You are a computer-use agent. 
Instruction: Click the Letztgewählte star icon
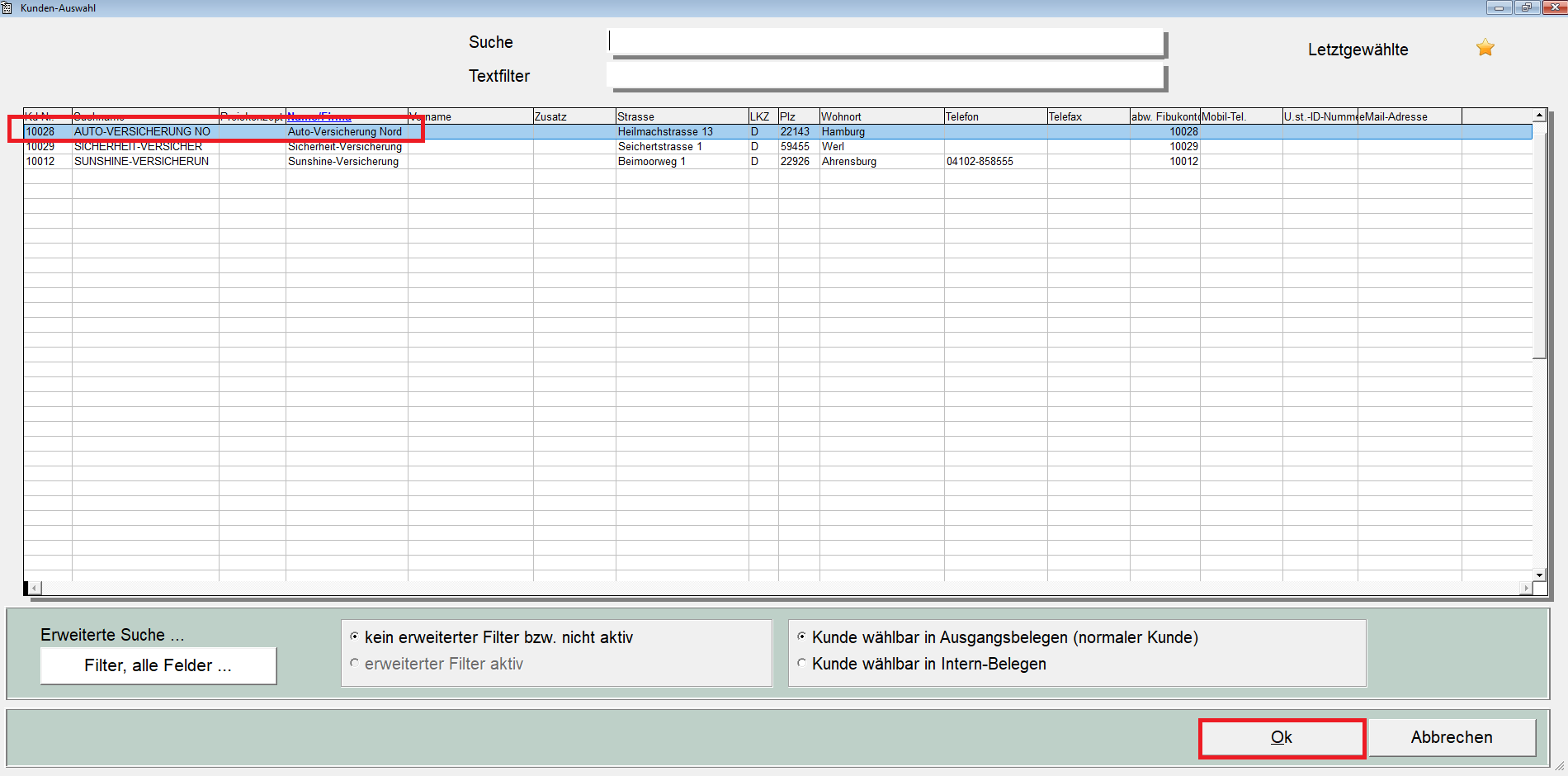click(x=1485, y=48)
